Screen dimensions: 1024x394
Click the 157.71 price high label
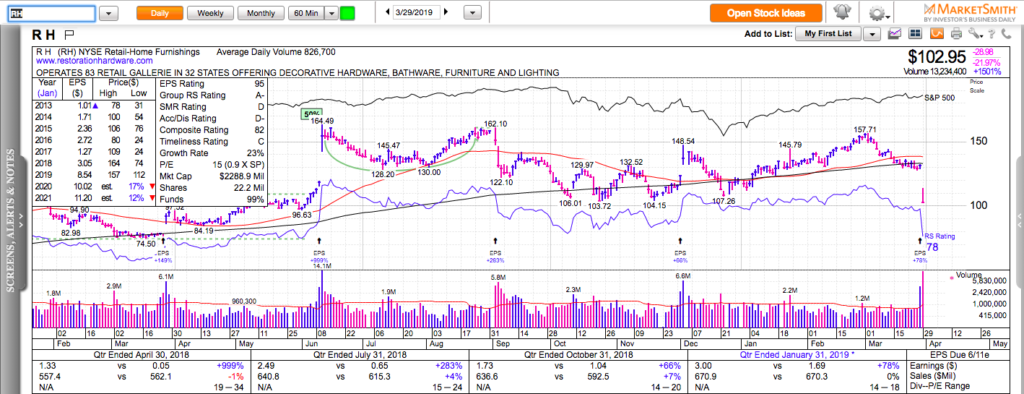pyautogui.click(x=866, y=129)
